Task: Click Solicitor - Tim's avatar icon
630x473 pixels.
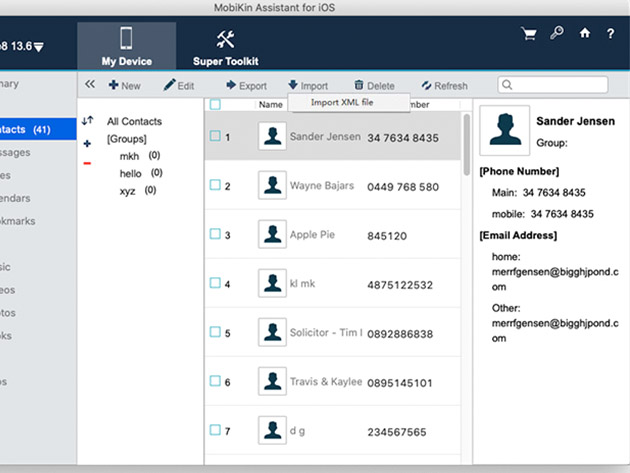Action: tap(272, 332)
